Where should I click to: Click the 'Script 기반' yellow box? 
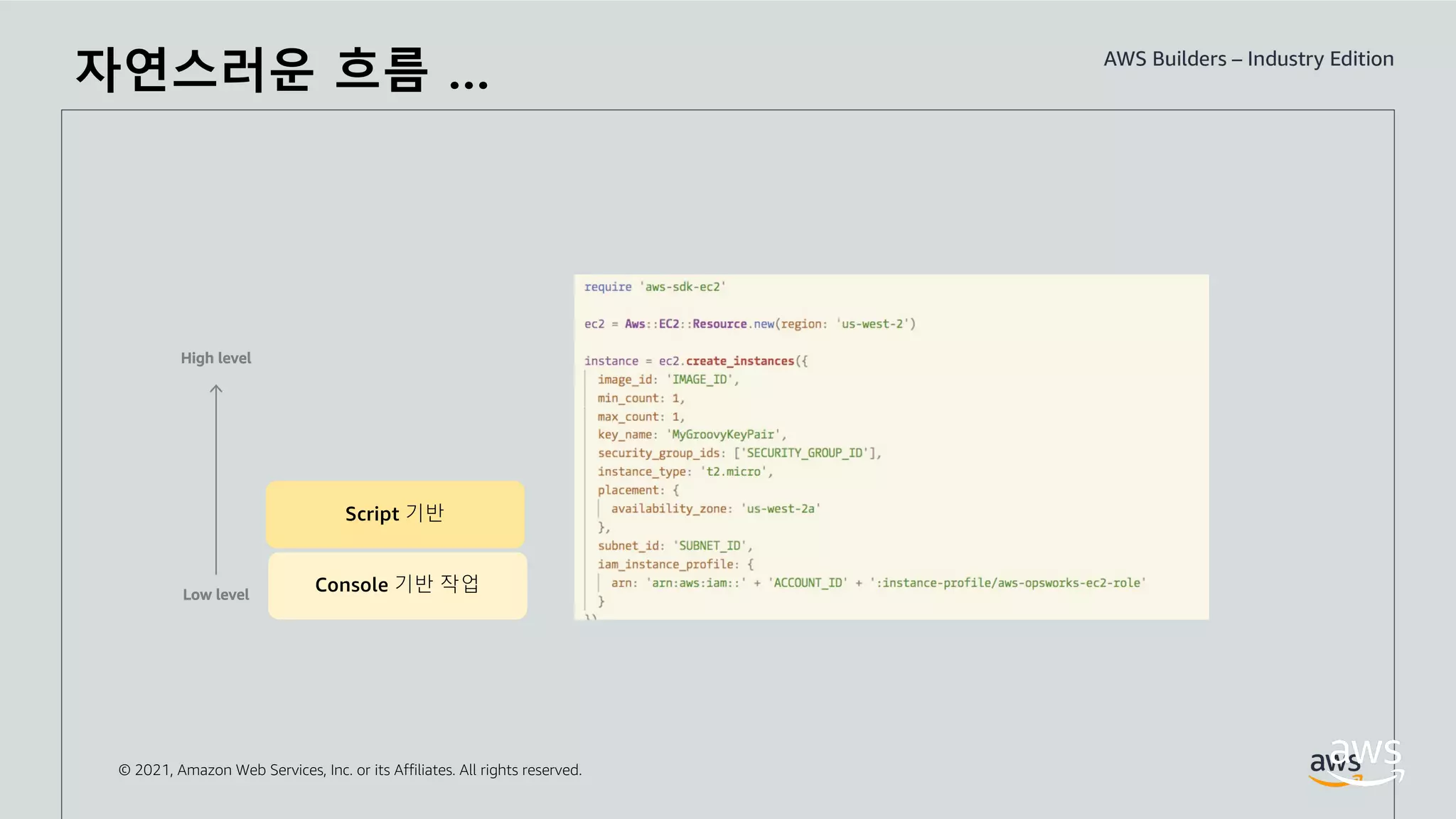395,514
